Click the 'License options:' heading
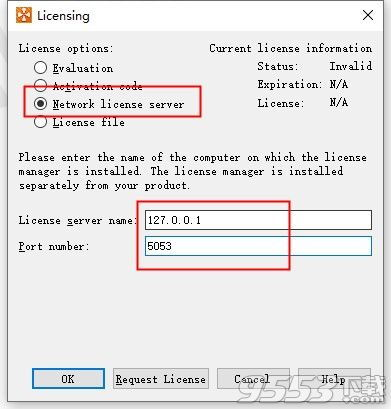The image size is (391, 409). pyautogui.click(x=66, y=48)
